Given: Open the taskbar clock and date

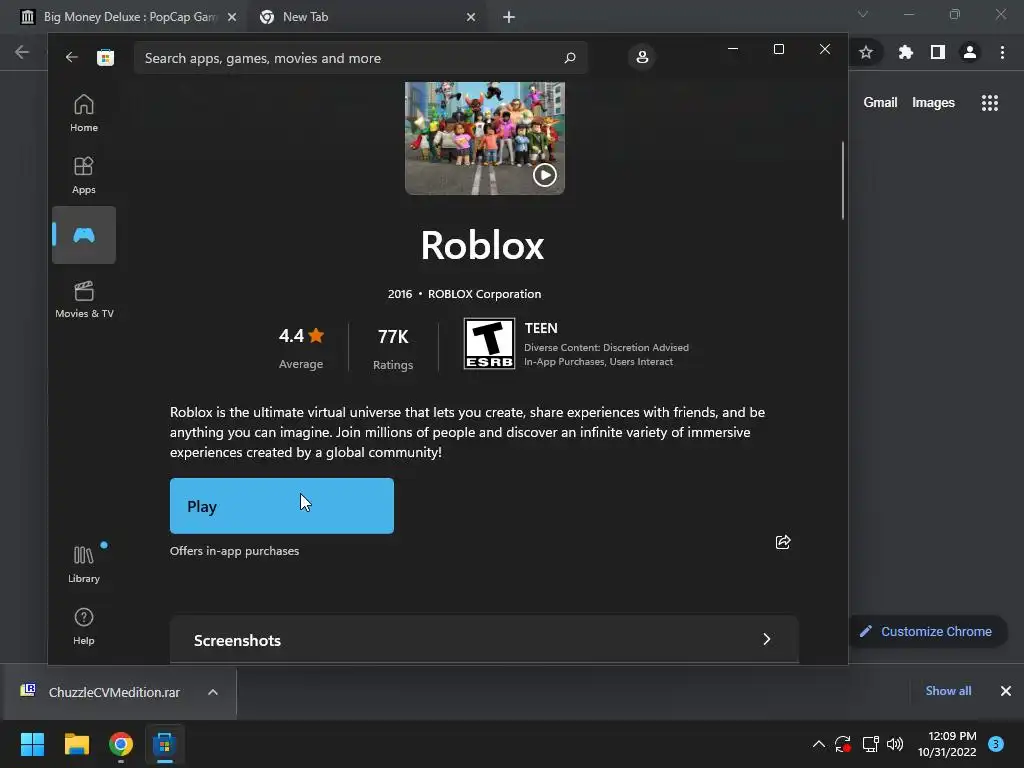Looking at the screenshot, I should point(947,744).
